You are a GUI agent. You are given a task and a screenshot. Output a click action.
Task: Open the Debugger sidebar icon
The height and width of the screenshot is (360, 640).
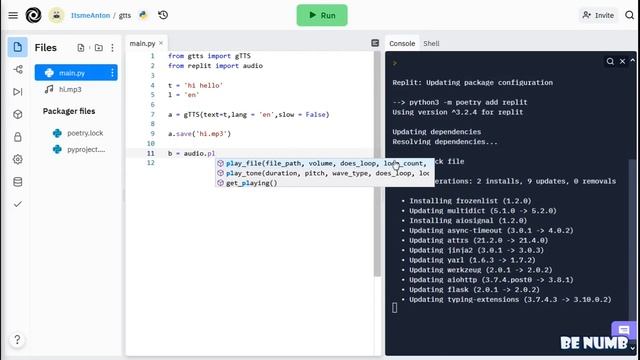[x=18, y=92]
